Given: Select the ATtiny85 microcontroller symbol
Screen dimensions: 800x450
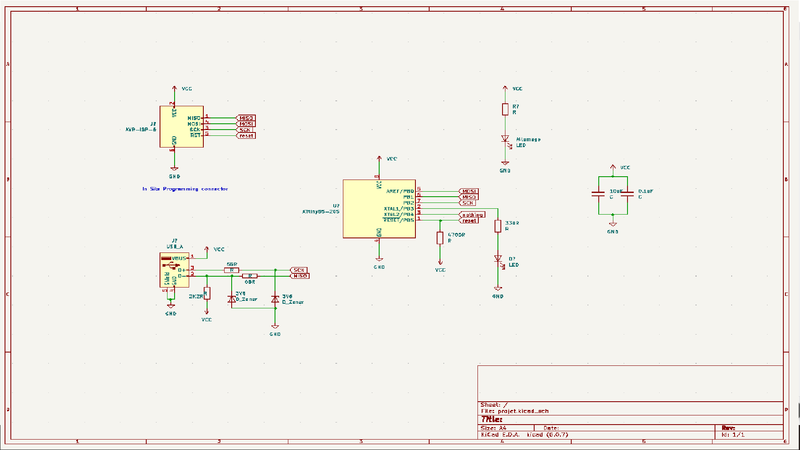Looking at the screenshot, I should [x=379, y=209].
